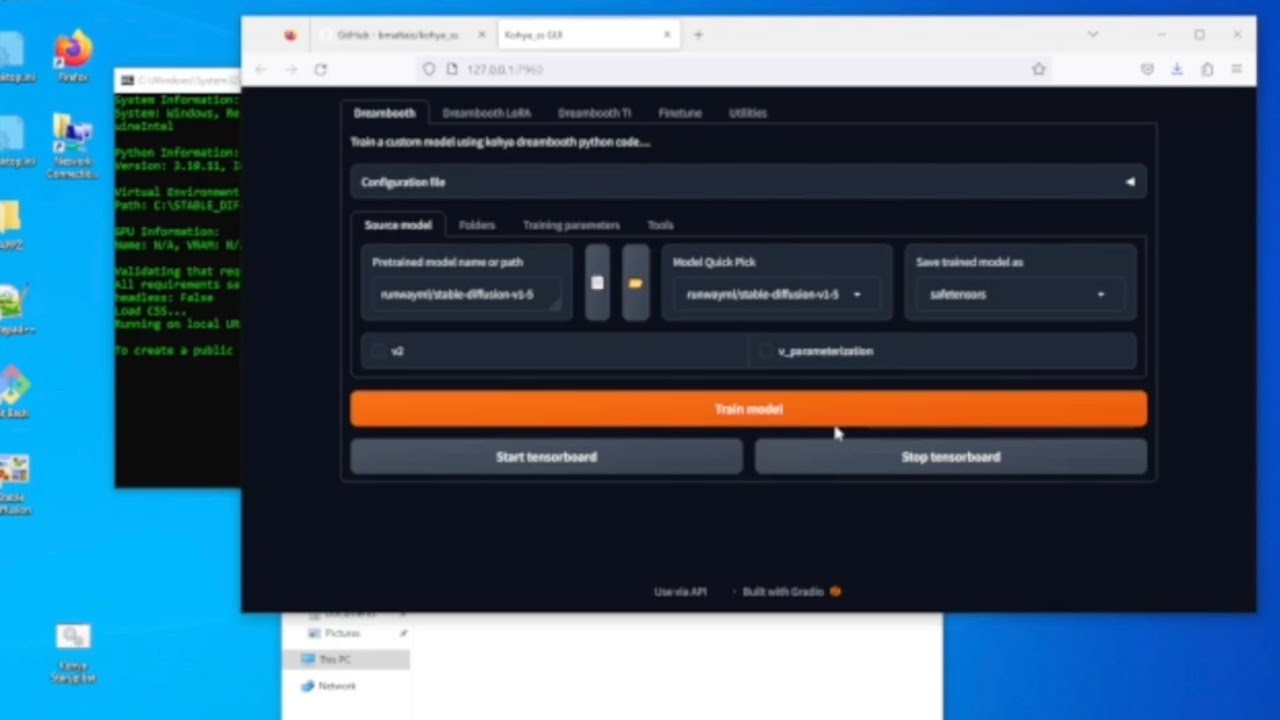The image size is (1280, 720).
Task: Select the Source model sub-tab
Action: pos(398,225)
